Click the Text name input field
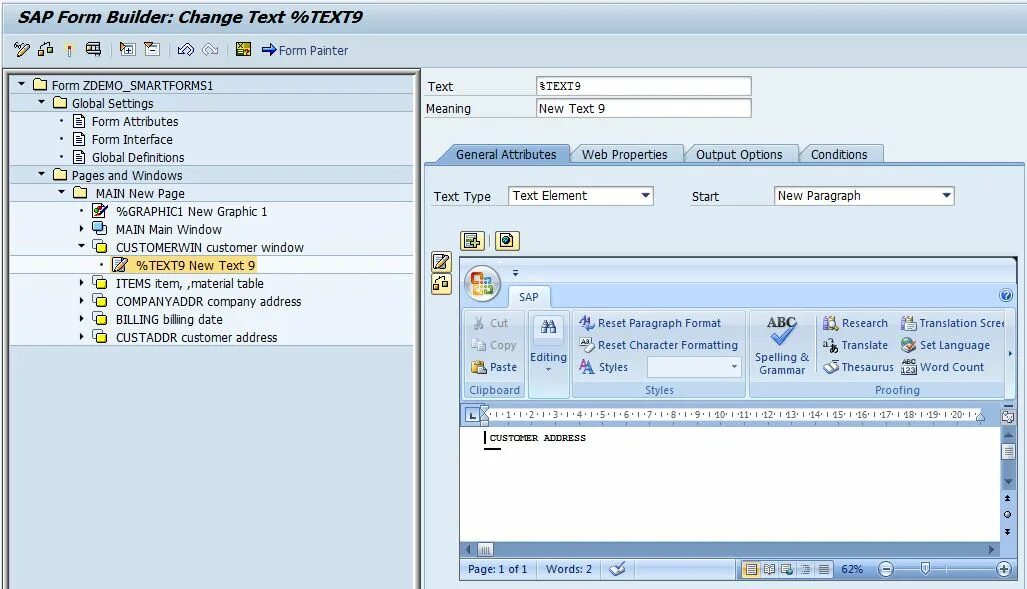1027x589 pixels. click(x=643, y=86)
